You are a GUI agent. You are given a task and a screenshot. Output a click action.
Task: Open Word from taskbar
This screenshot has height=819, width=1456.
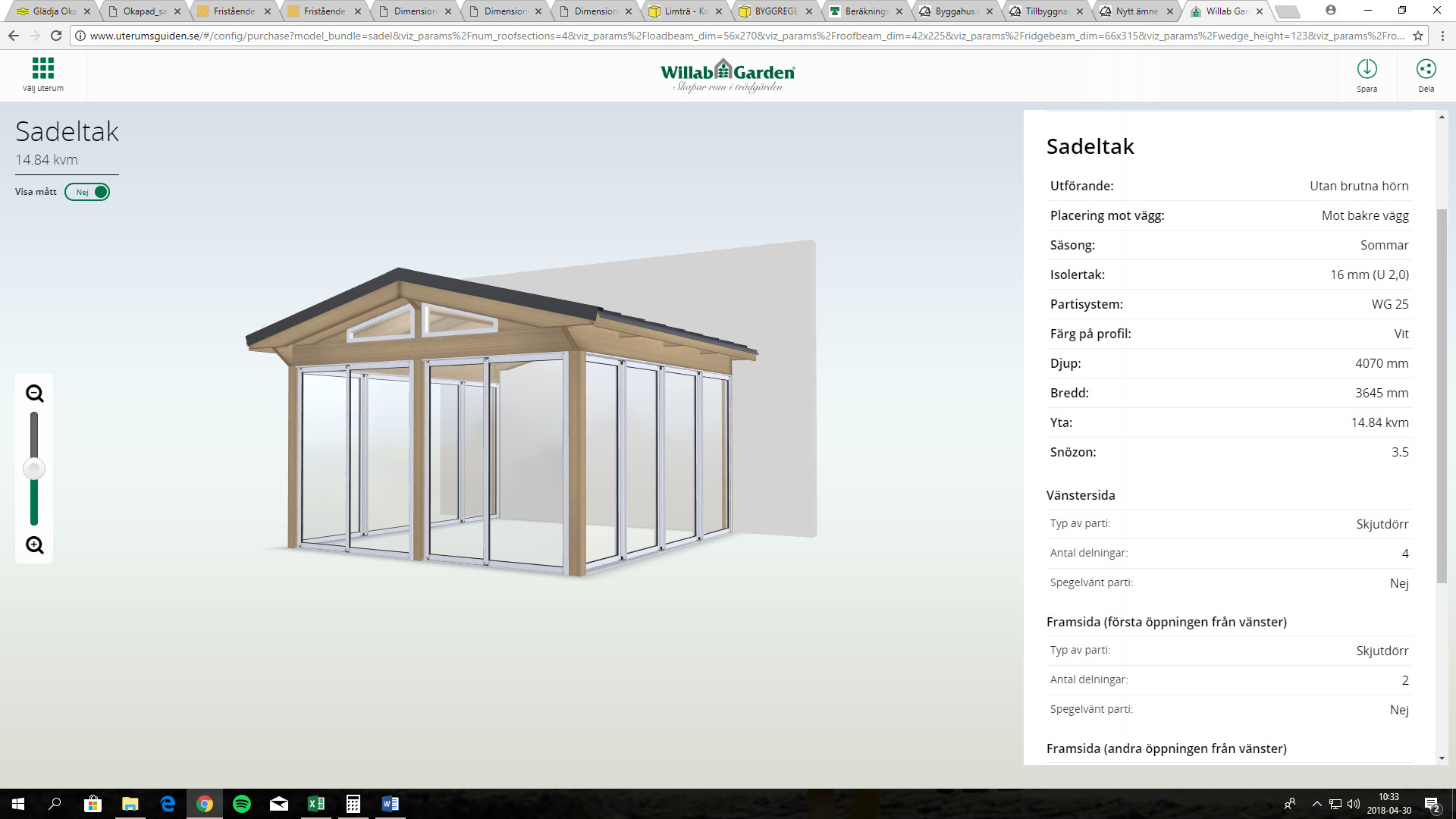tap(391, 804)
